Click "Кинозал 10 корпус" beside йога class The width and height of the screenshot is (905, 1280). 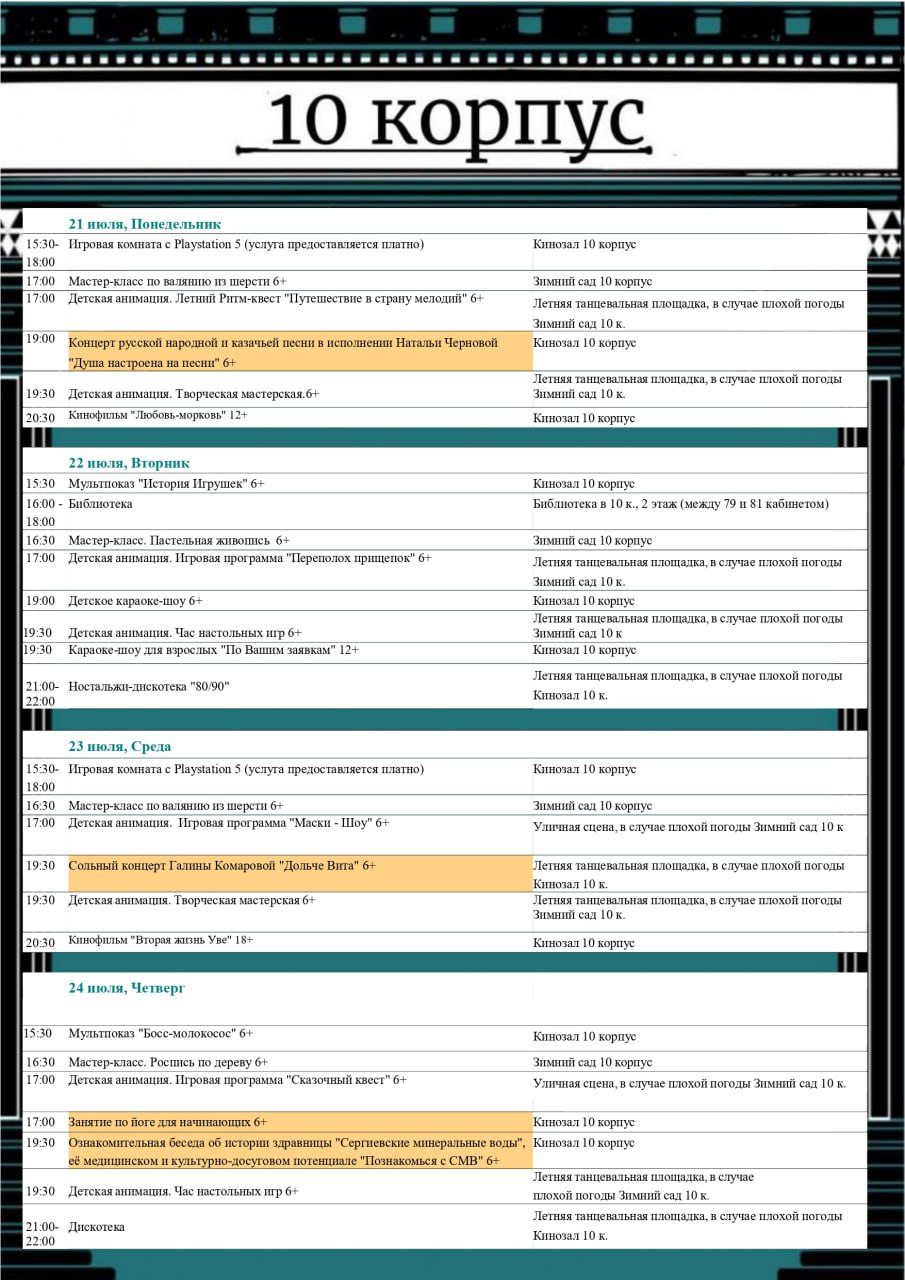click(584, 1122)
